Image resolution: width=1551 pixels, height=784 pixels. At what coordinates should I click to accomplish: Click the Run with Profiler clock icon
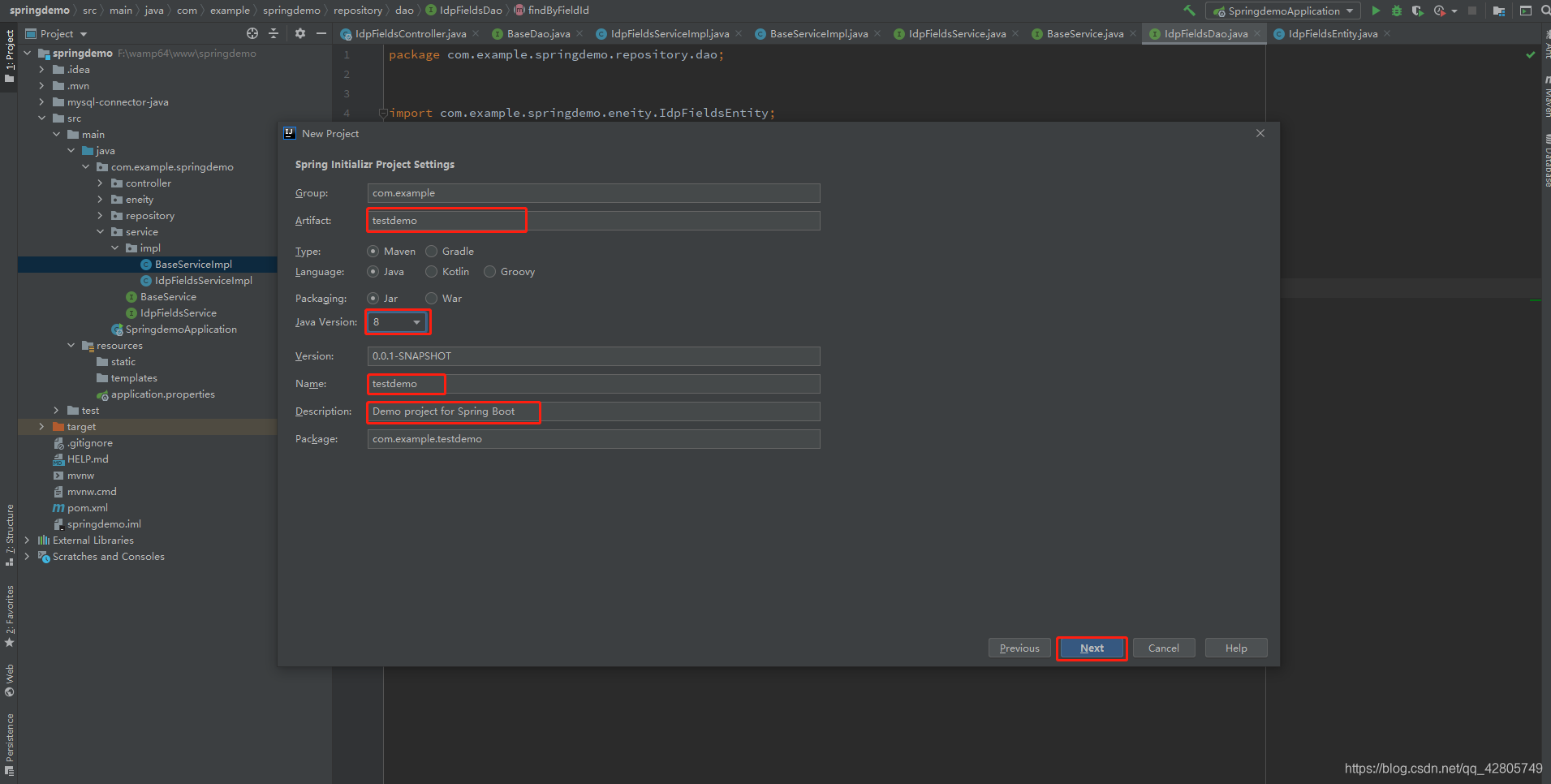1440,11
